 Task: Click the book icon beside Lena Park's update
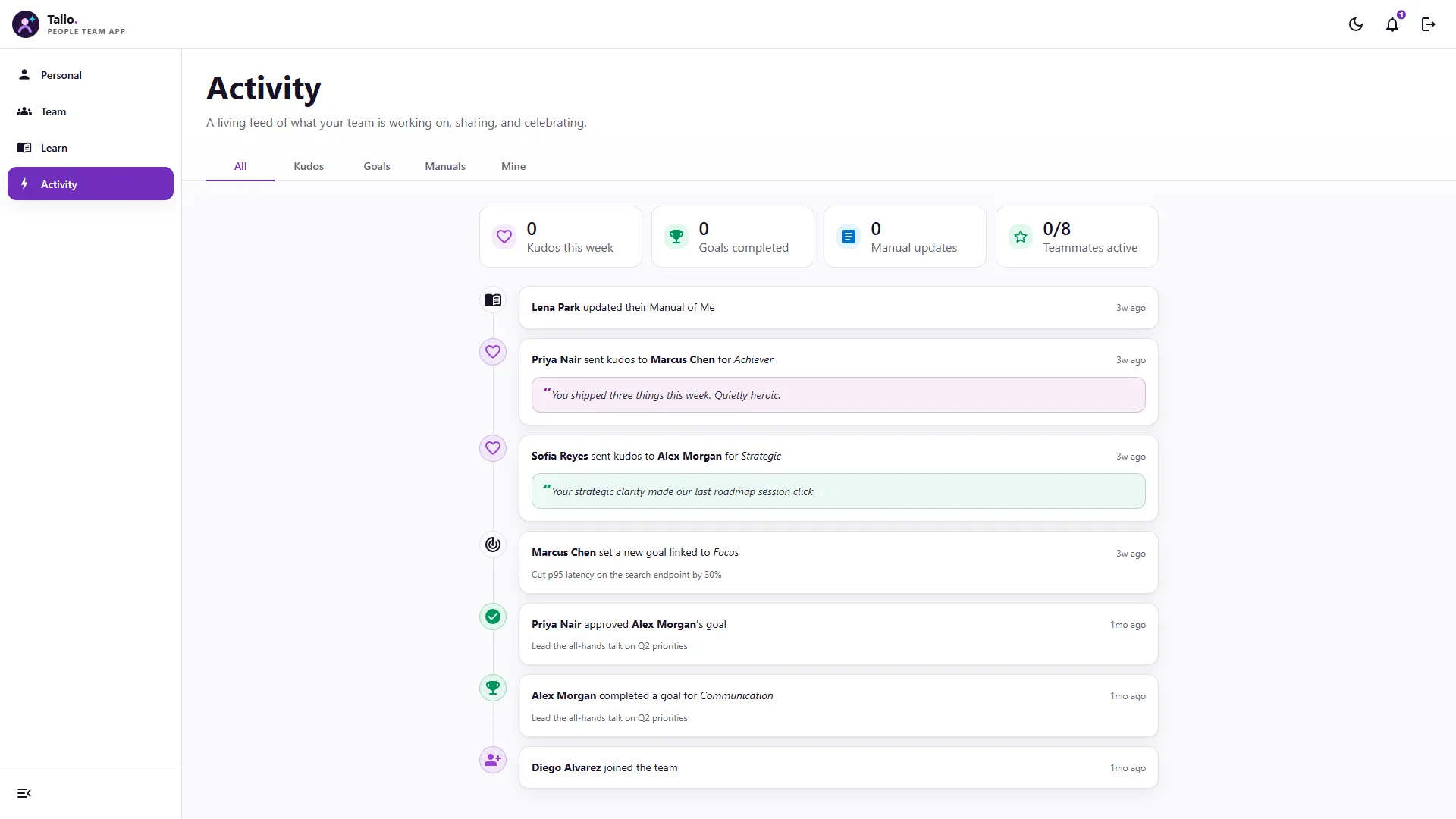click(493, 300)
